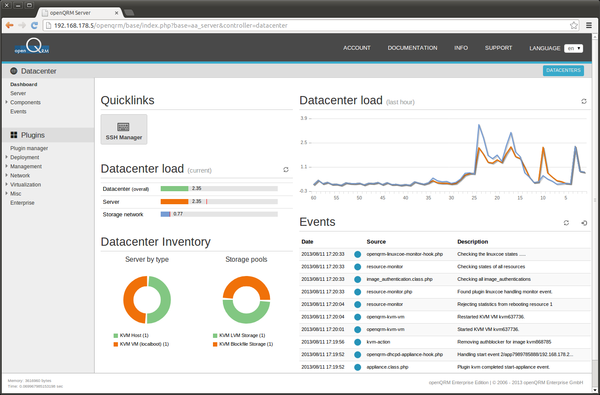The height and width of the screenshot is (395, 600).
Task: Click status dot for openqrm-linuxcoe-monitor-hook.php event
Action: tap(357, 254)
